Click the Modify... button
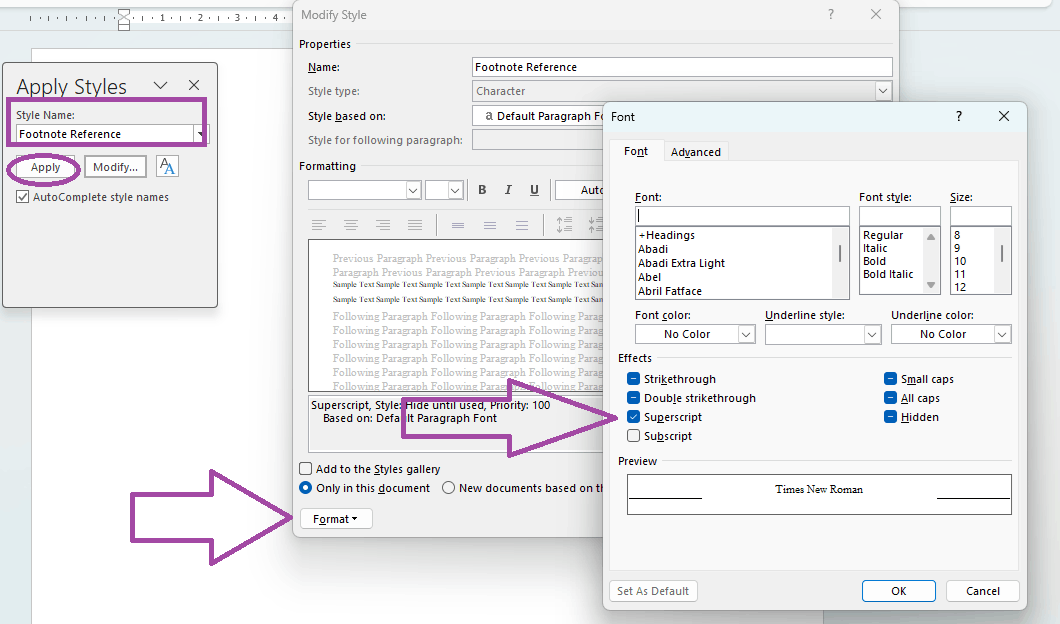The image size is (1060, 624). [116, 167]
